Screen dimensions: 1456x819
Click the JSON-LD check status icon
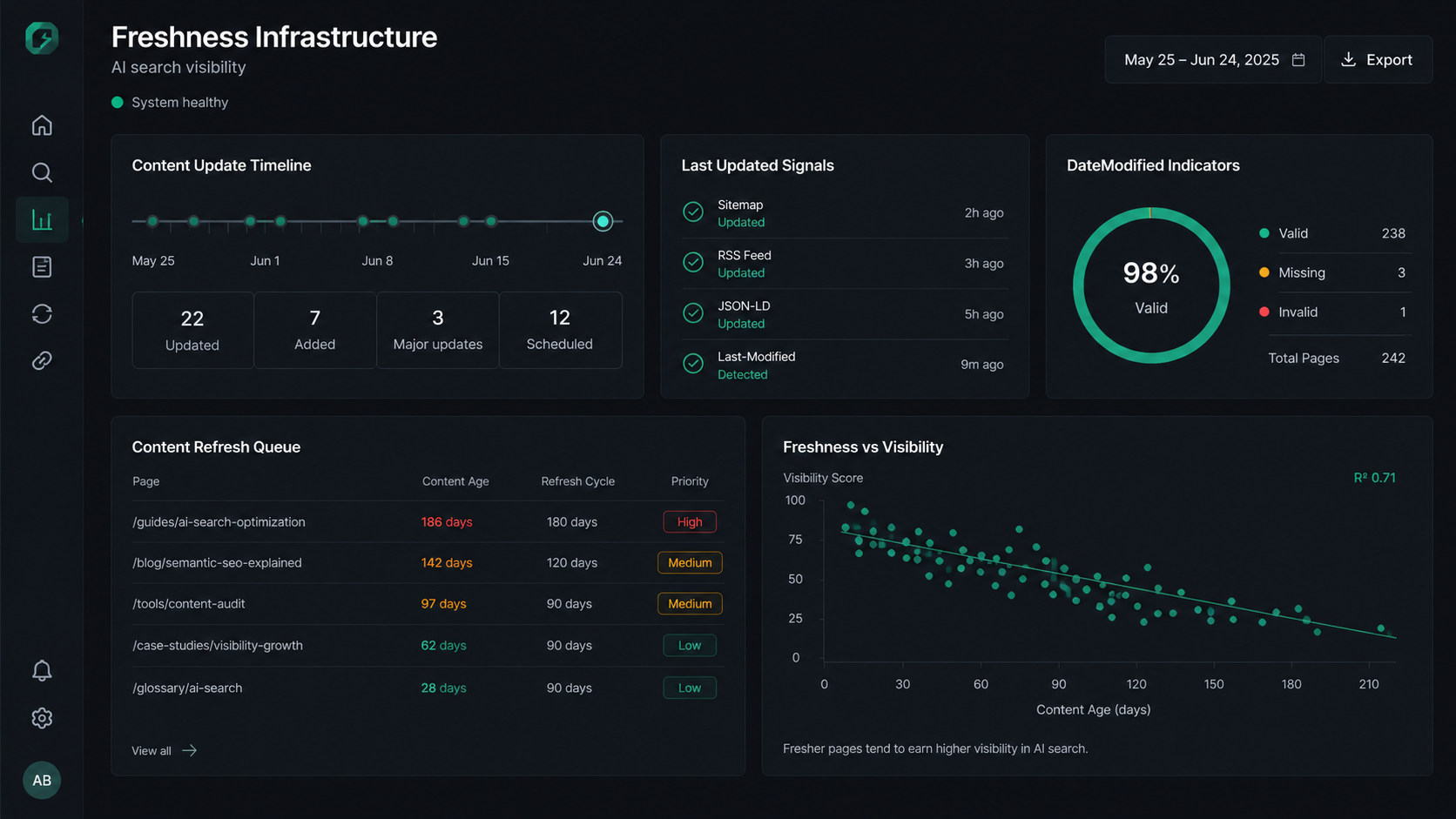(x=693, y=313)
